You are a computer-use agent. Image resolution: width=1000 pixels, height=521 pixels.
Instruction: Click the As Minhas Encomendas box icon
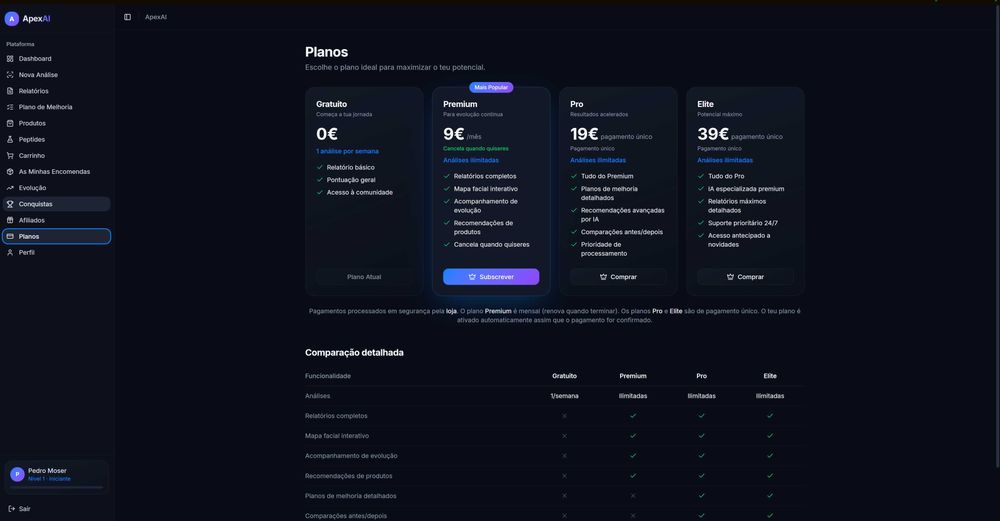[x=10, y=172]
